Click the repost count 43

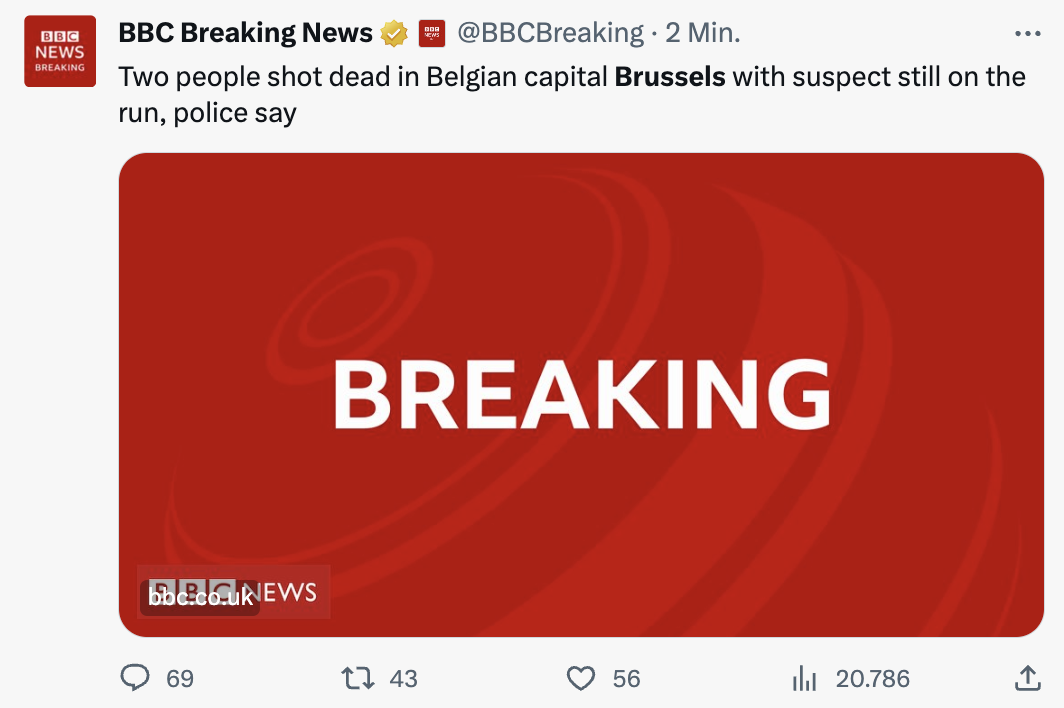(x=403, y=679)
